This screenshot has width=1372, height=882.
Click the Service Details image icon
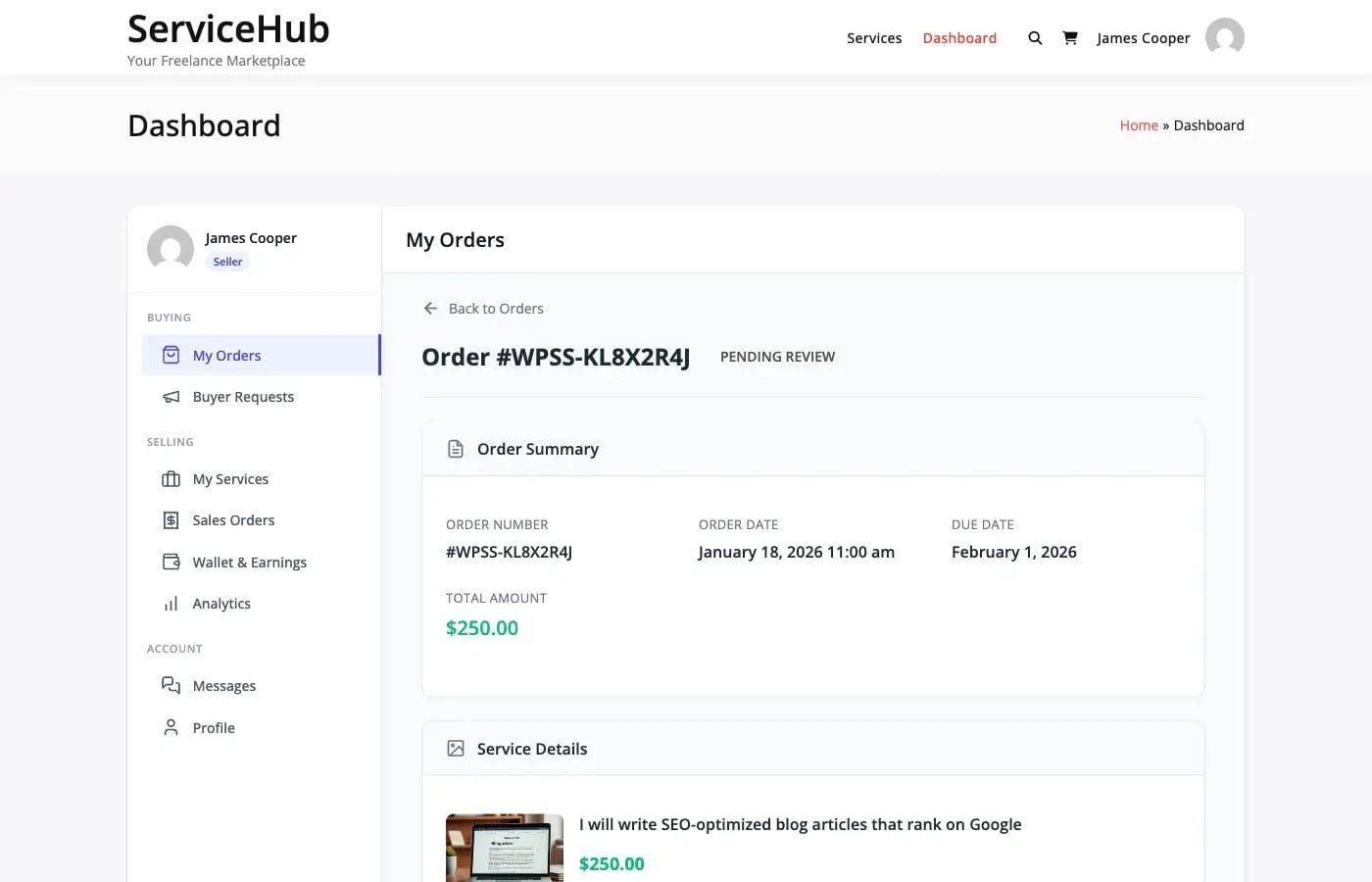(455, 748)
